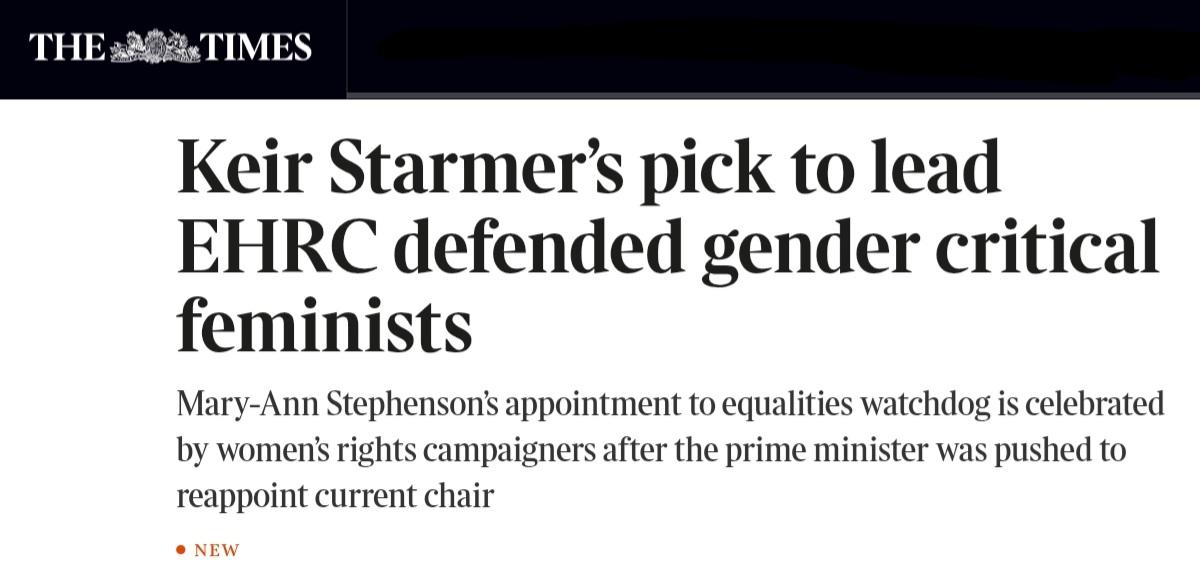1200x573 pixels.
Task: Click the word THE in the masthead
Action: point(67,48)
